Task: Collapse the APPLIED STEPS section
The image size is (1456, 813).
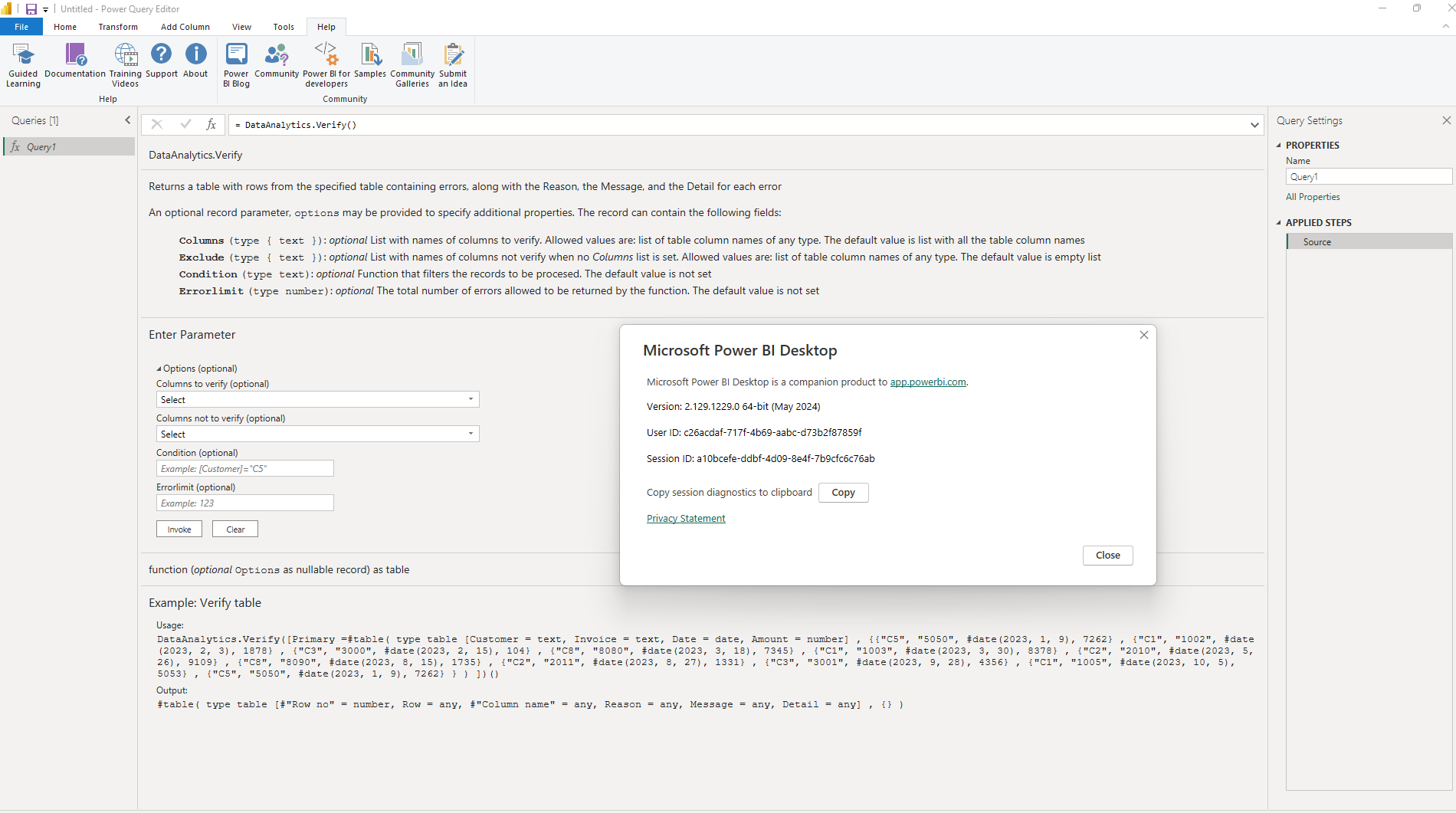Action: click(1278, 222)
